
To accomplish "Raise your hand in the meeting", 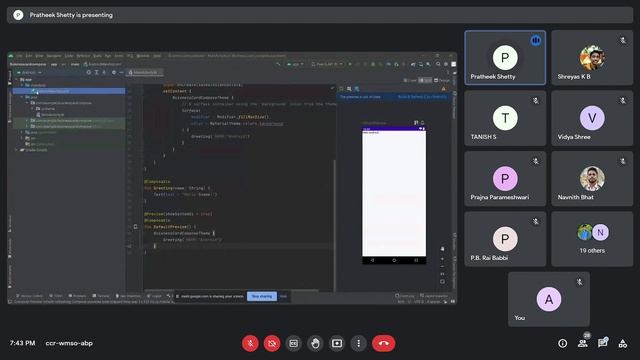I will coord(315,343).
